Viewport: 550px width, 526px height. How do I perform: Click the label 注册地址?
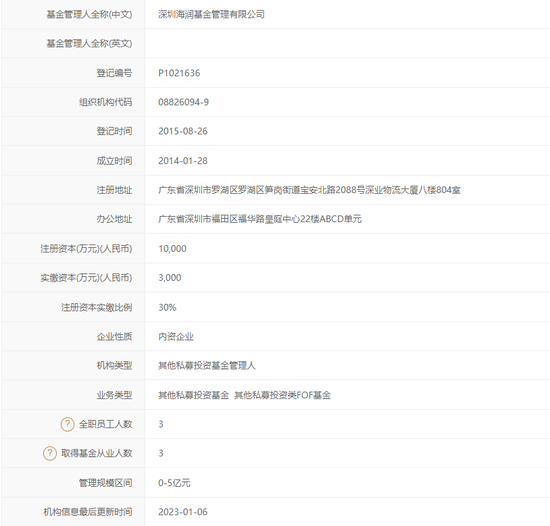point(114,190)
